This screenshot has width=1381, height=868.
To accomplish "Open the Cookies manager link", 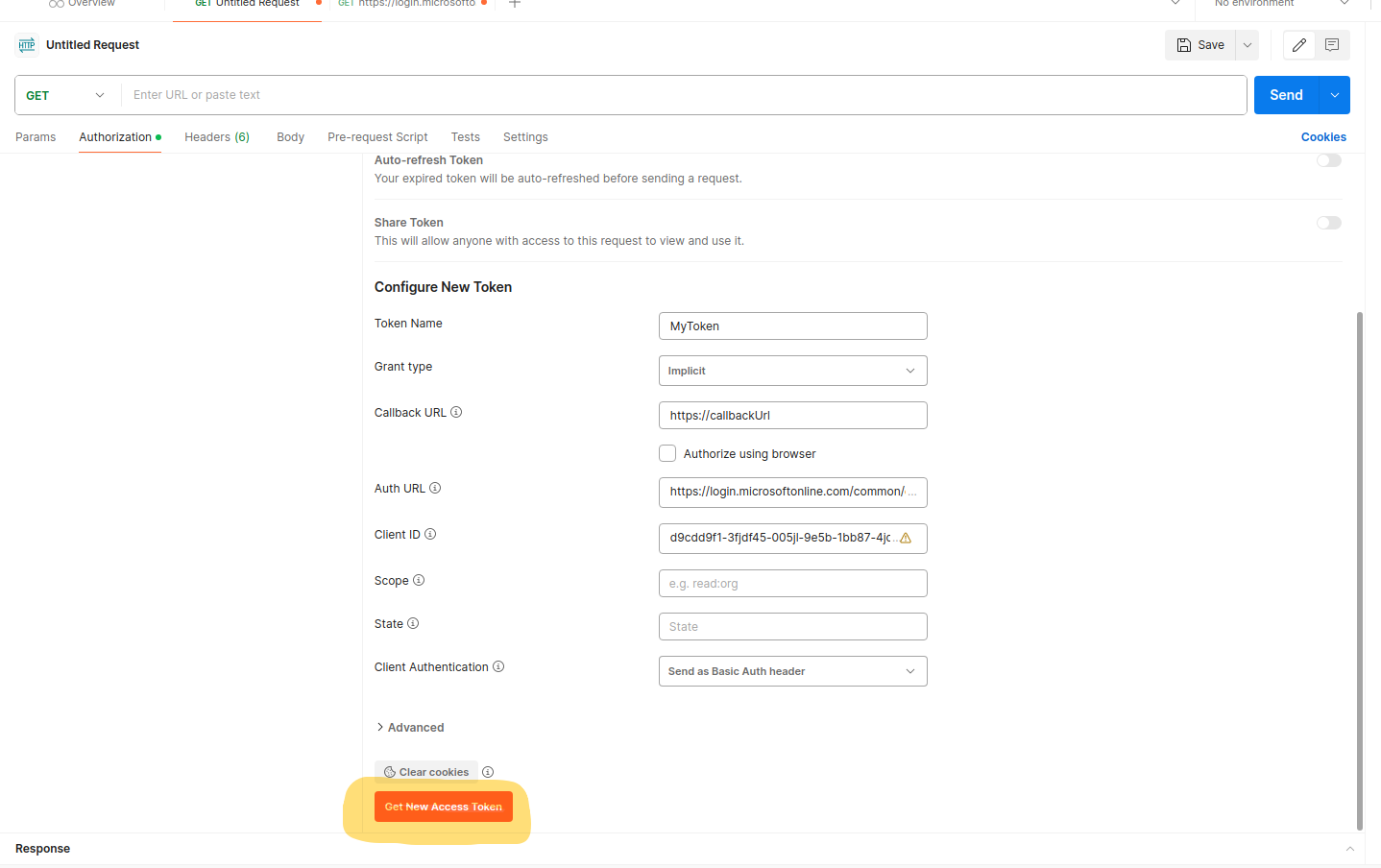I will click(x=1322, y=136).
